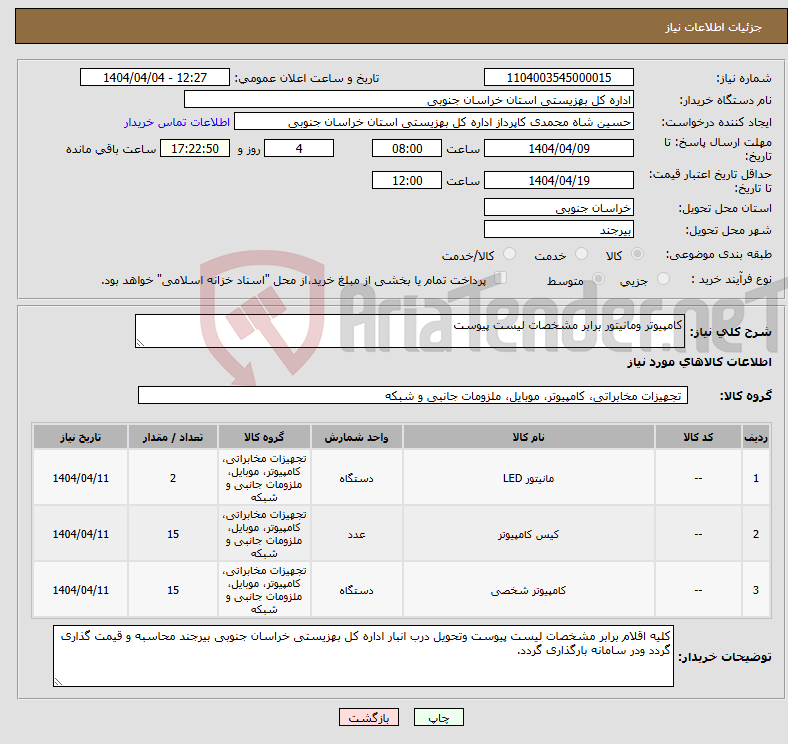Screen dimensions: 788x744
Task: Click the need date in the مانیتور LED row
Action: point(80,478)
